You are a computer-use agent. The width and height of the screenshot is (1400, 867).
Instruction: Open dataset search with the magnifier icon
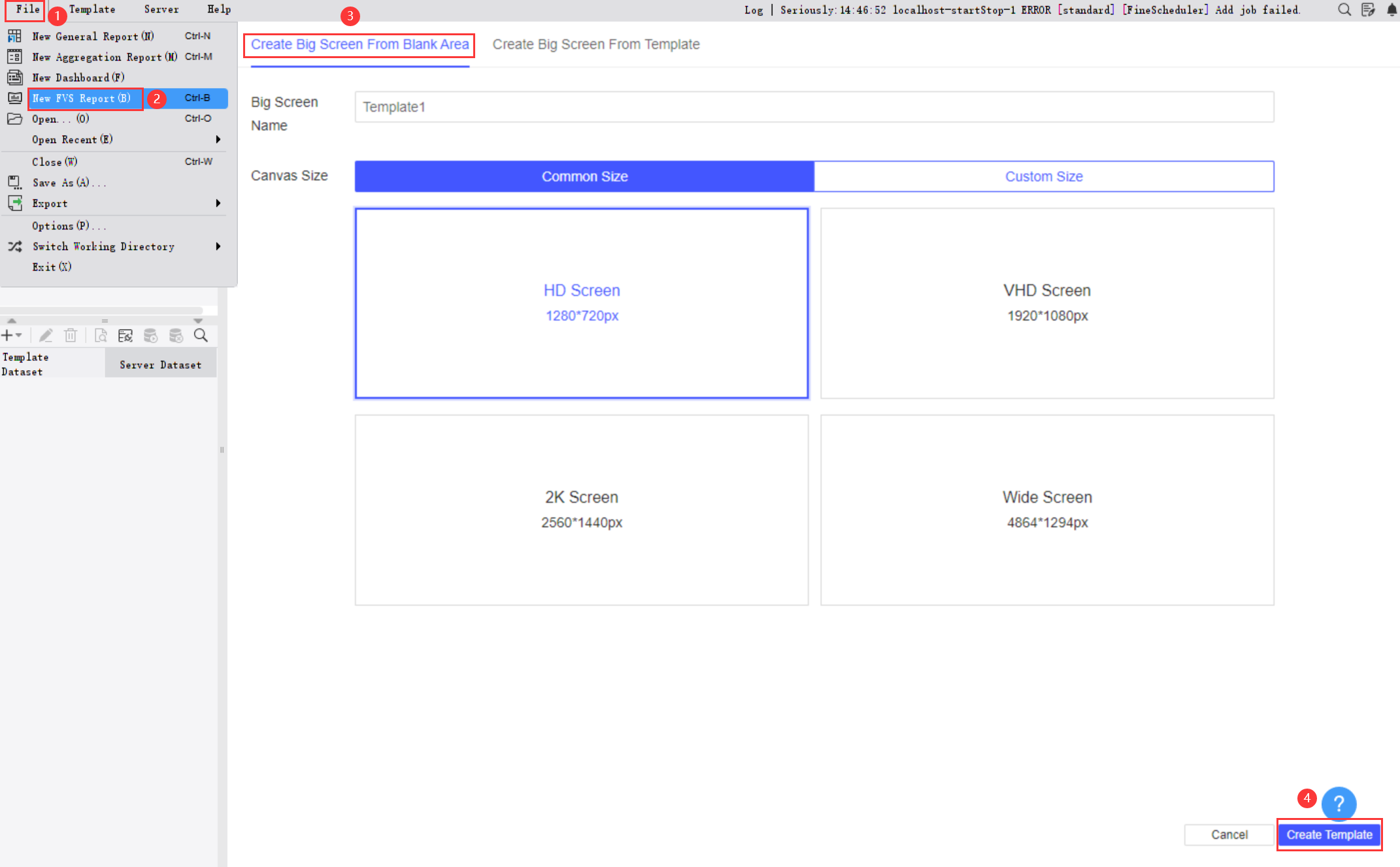pos(201,335)
